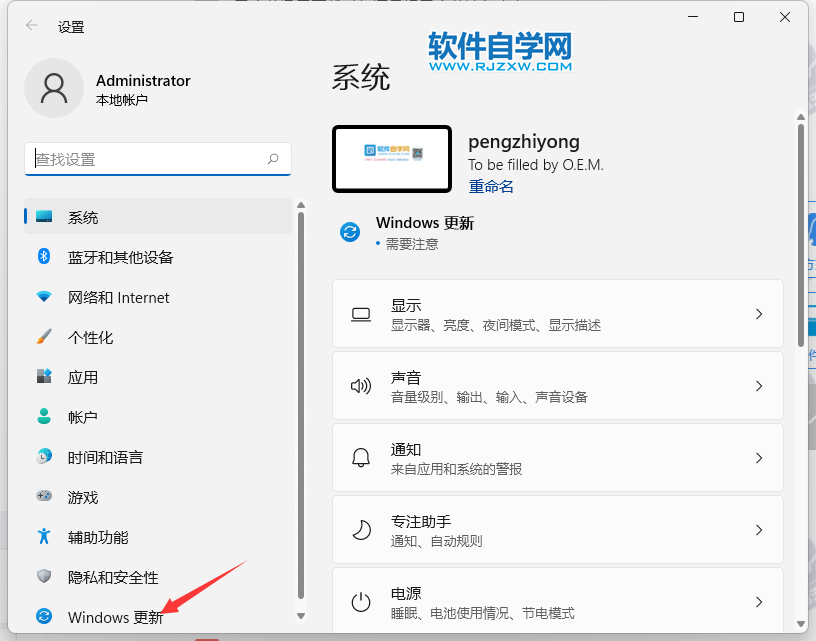Click the 需要注意 status text
The width and height of the screenshot is (816, 641).
(x=412, y=244)
